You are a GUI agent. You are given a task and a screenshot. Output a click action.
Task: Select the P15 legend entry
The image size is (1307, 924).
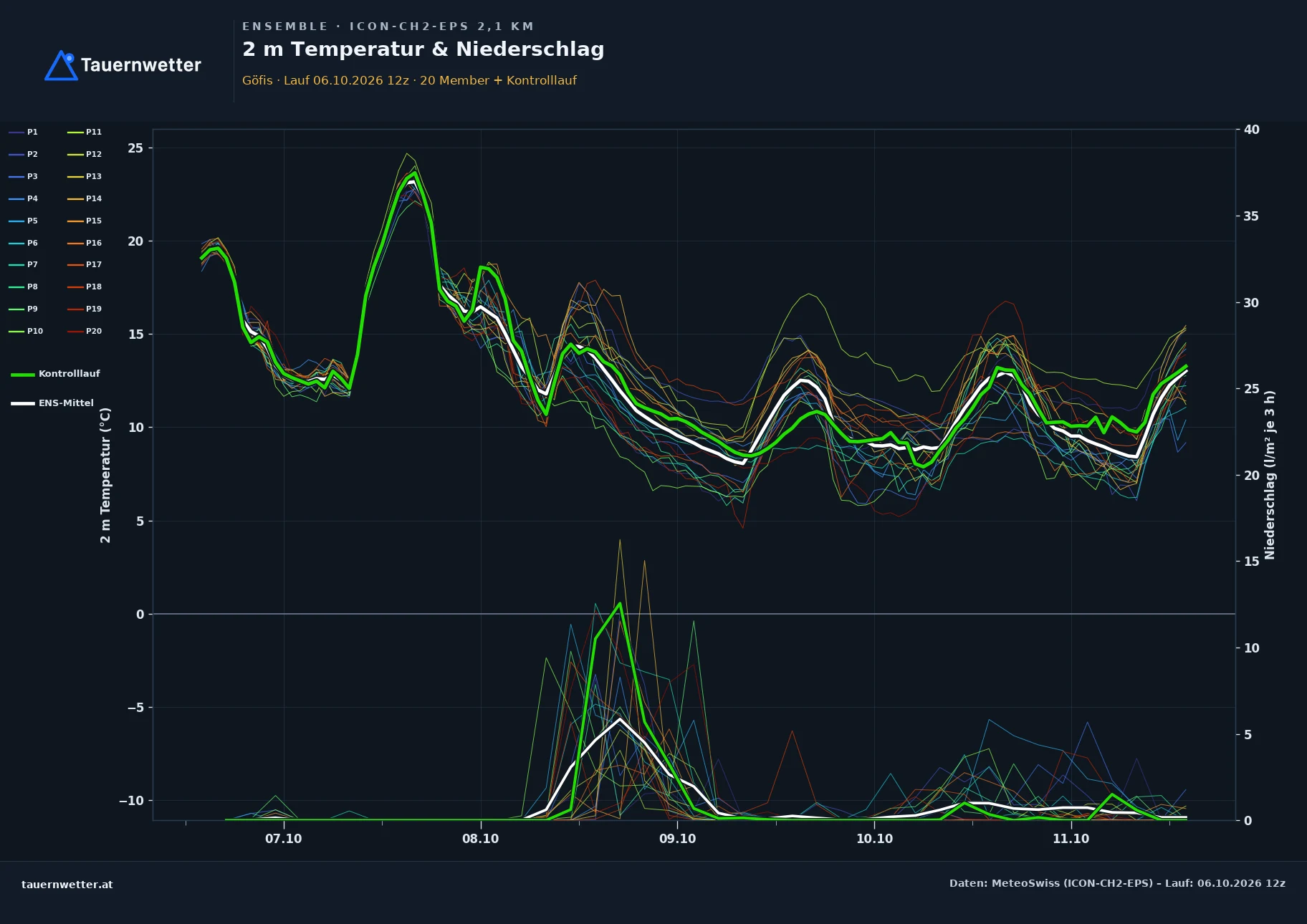[x=85, y=221]
